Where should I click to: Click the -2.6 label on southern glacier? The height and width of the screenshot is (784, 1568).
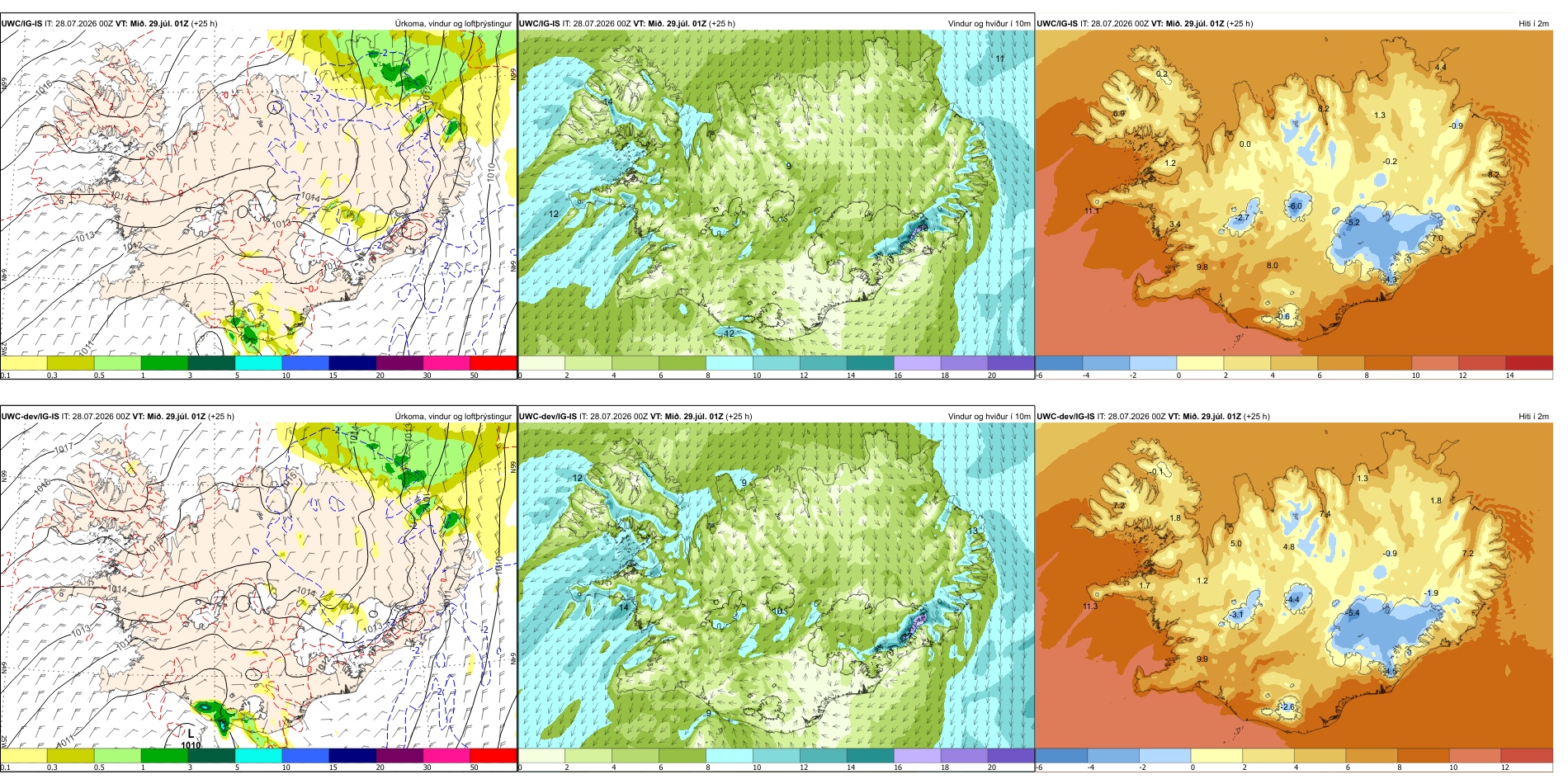click(1287, 707)
